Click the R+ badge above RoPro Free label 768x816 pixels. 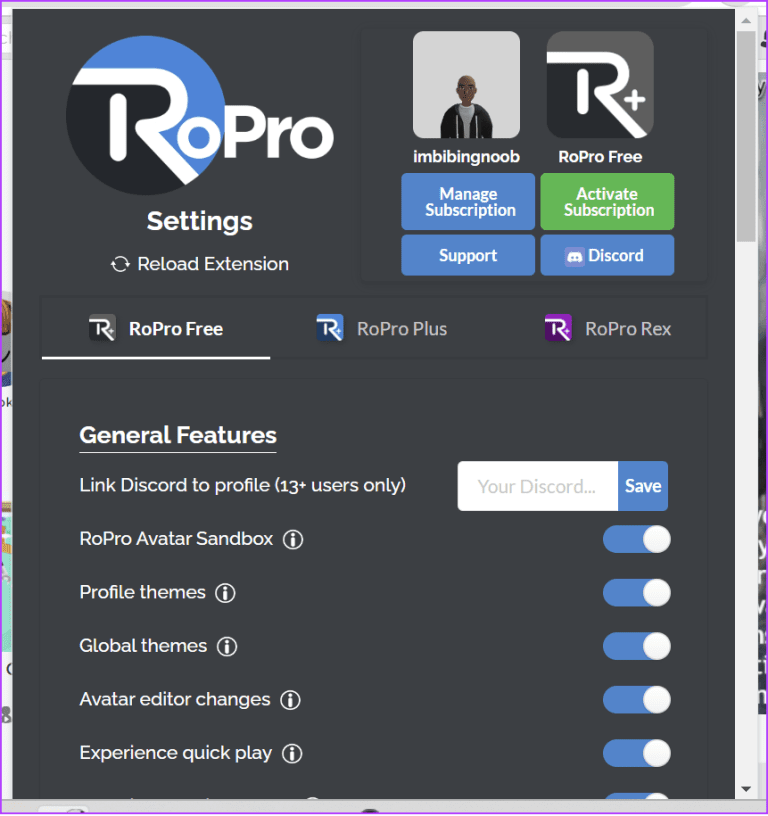pyautogui.click(x=599, y=84)
